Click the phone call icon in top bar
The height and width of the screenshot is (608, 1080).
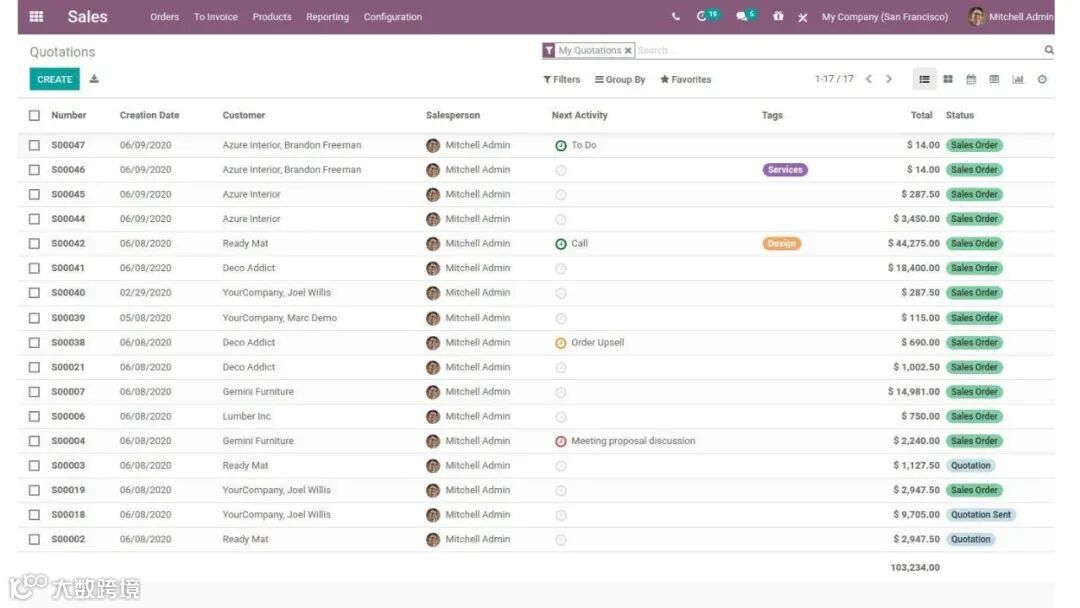pyautogui.click(x=676, y=17)
